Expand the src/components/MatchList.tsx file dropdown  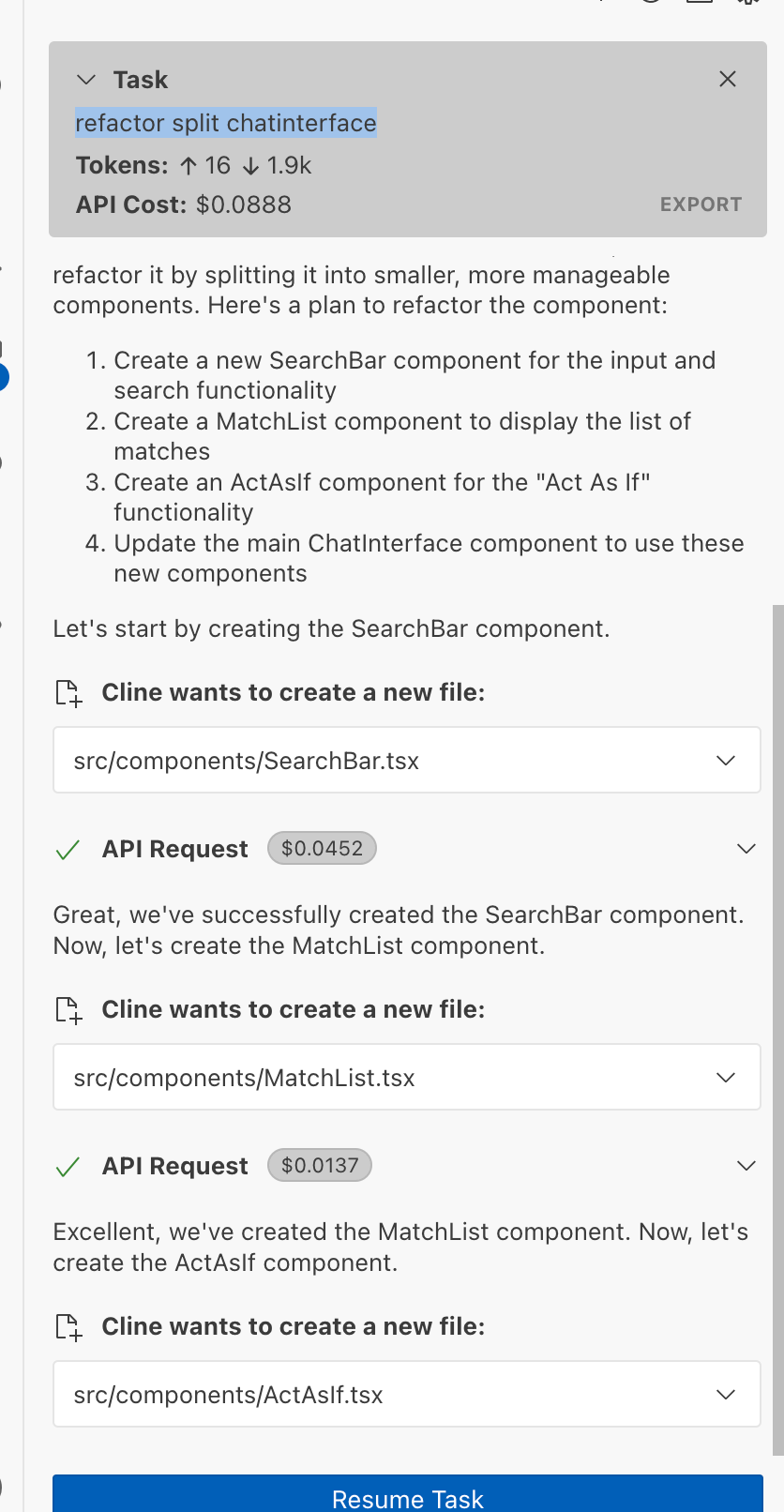[726, 1078]
